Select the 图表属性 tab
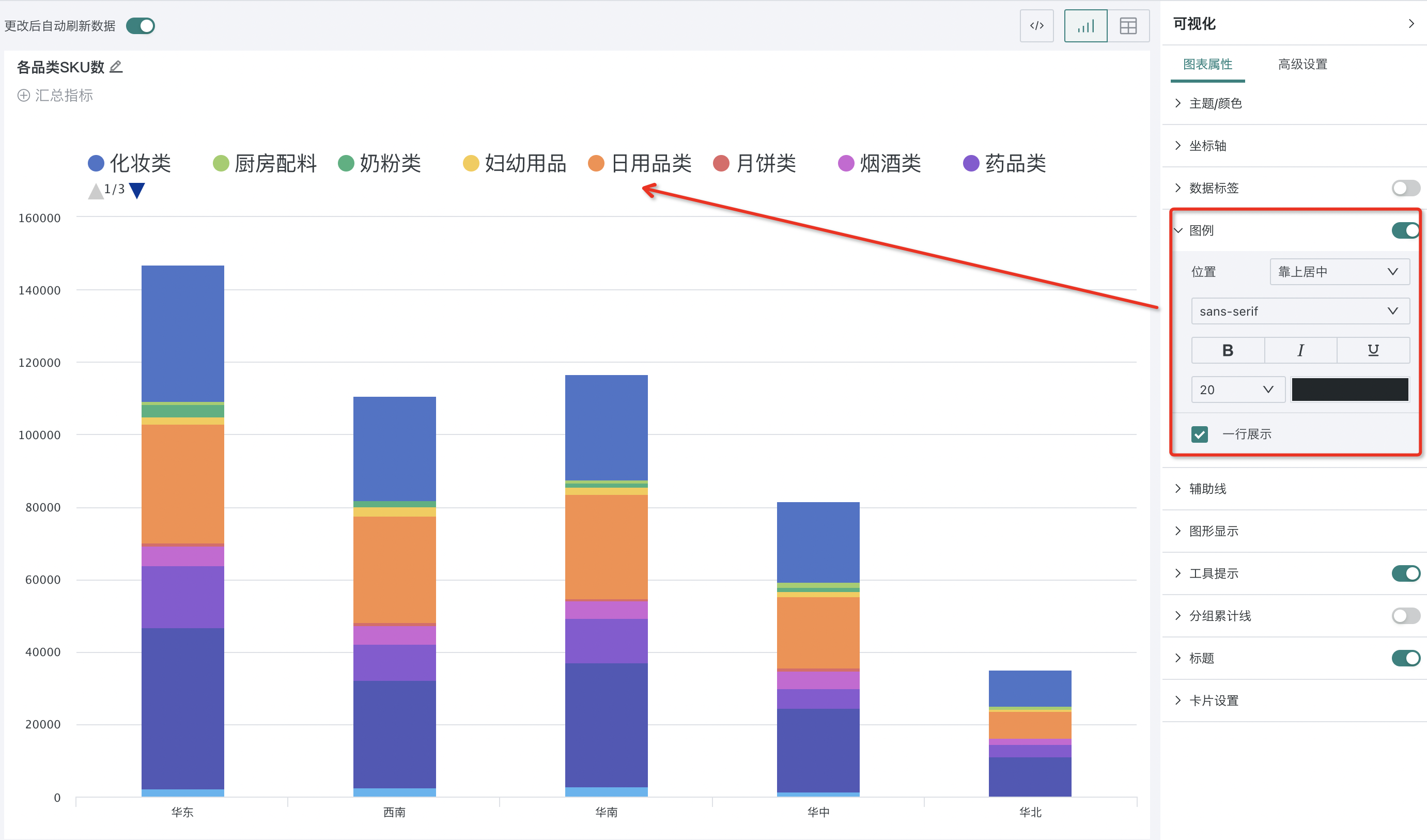1427x840 pixels. coord(1207,64)
